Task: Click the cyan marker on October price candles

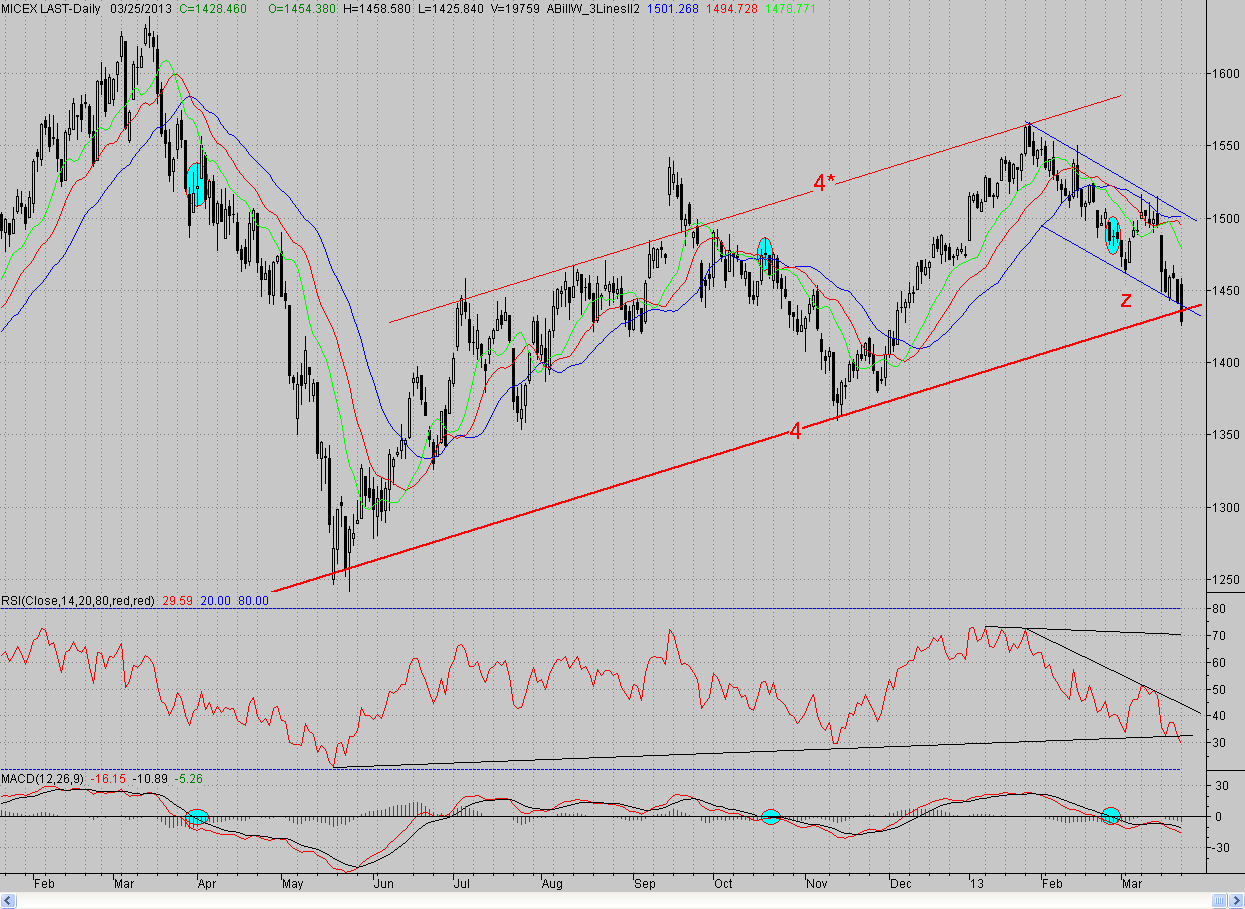Action: pos(765,253)
